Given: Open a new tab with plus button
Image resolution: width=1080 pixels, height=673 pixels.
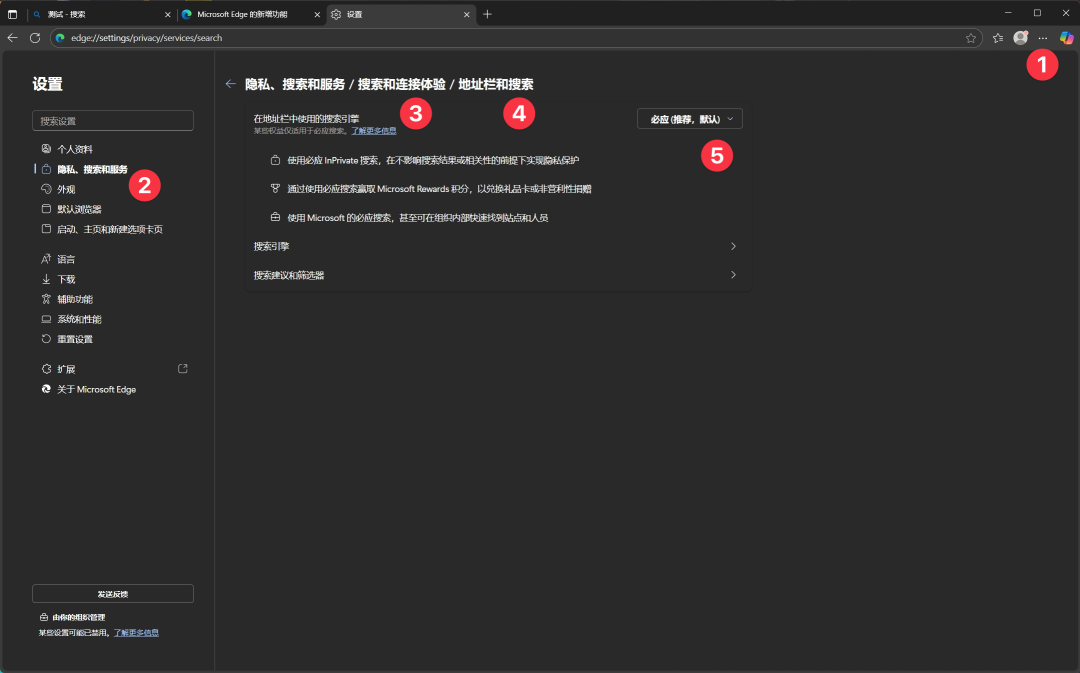Looking at the screenshot, I should pyautogui.click(x=488, y=14).
